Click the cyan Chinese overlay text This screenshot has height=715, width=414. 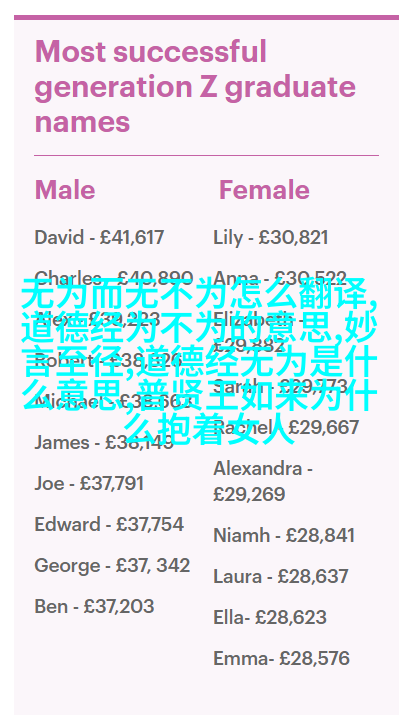199,362
